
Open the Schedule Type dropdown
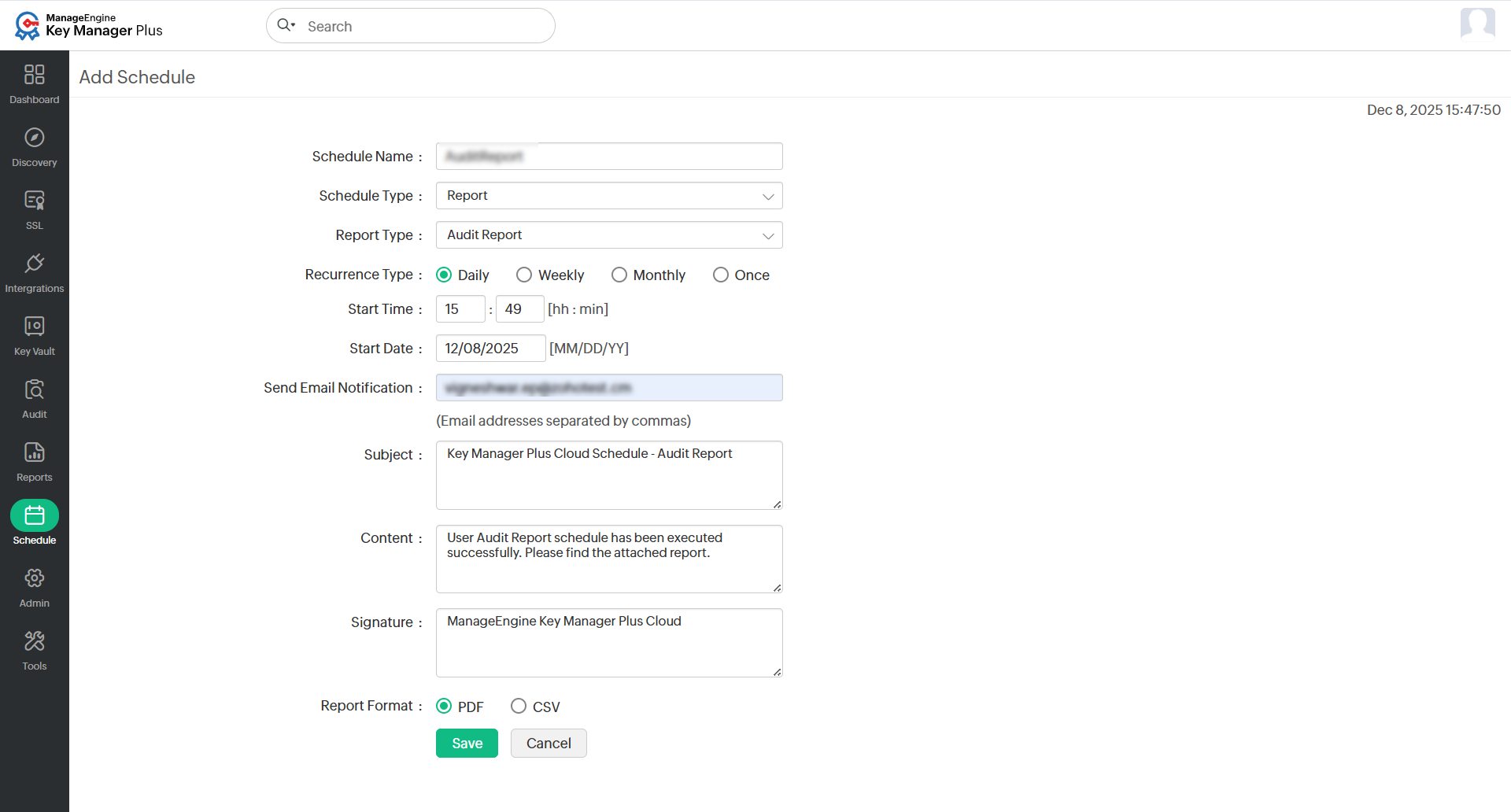click(609, 196)
